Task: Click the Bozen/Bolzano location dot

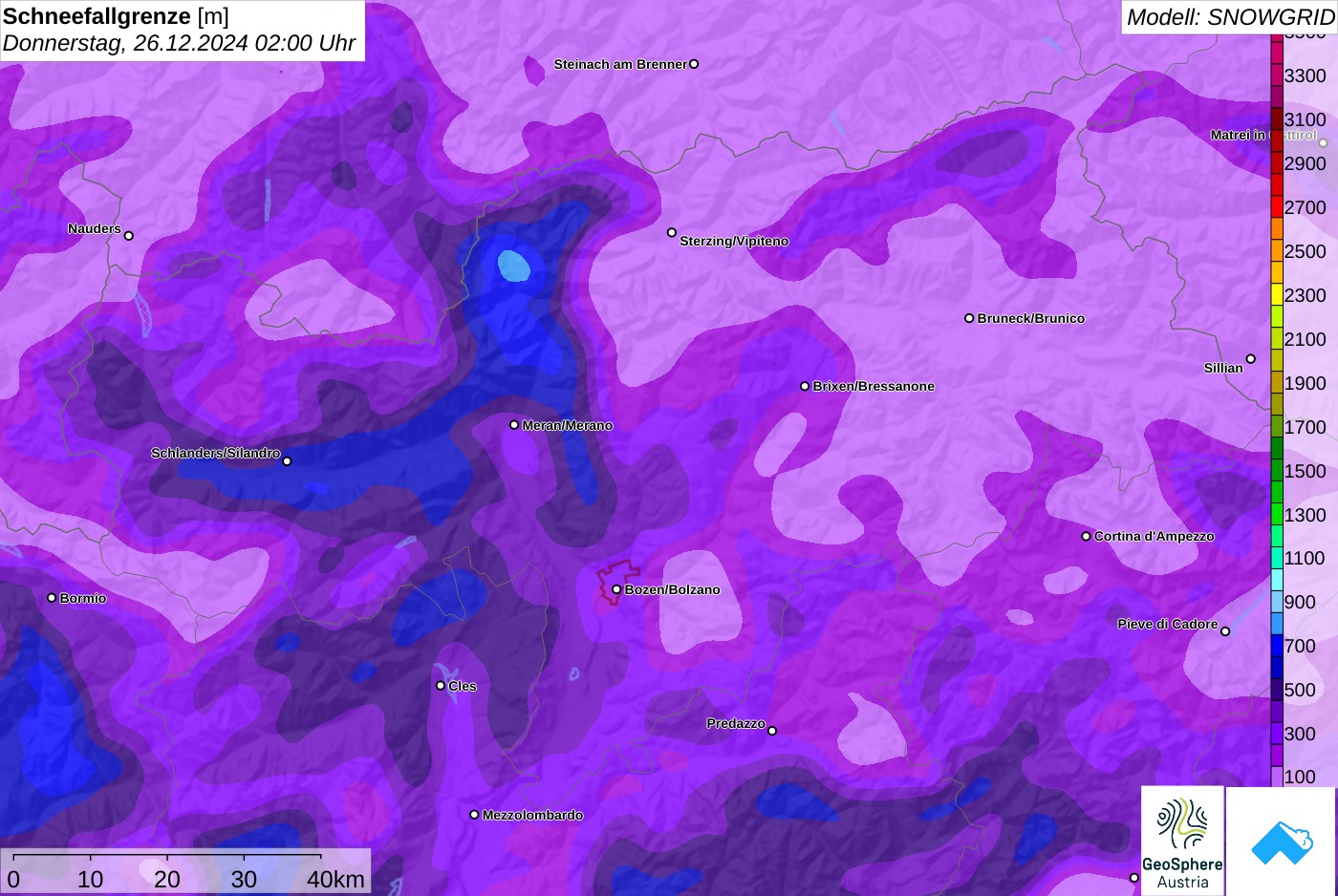Action: pyautogui.click(x=616, y=589)
